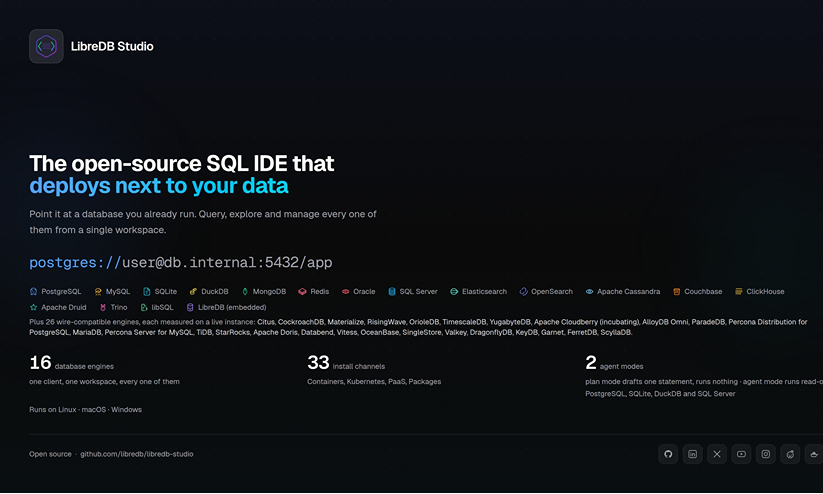Click the 'deploys next to your data' headline
The image size is (823, 494).
click(159, 186)
